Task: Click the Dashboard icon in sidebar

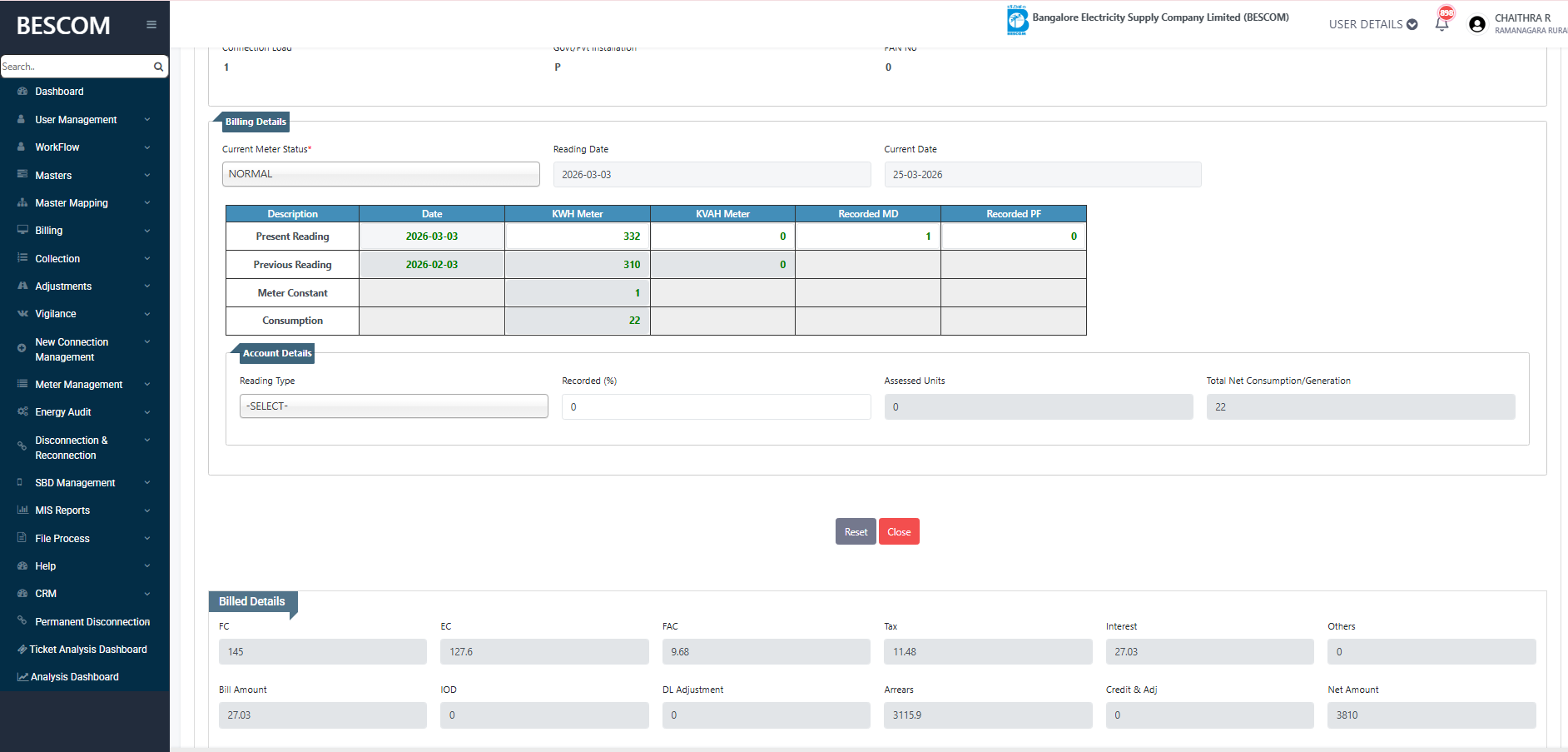Action: point(22,92)
